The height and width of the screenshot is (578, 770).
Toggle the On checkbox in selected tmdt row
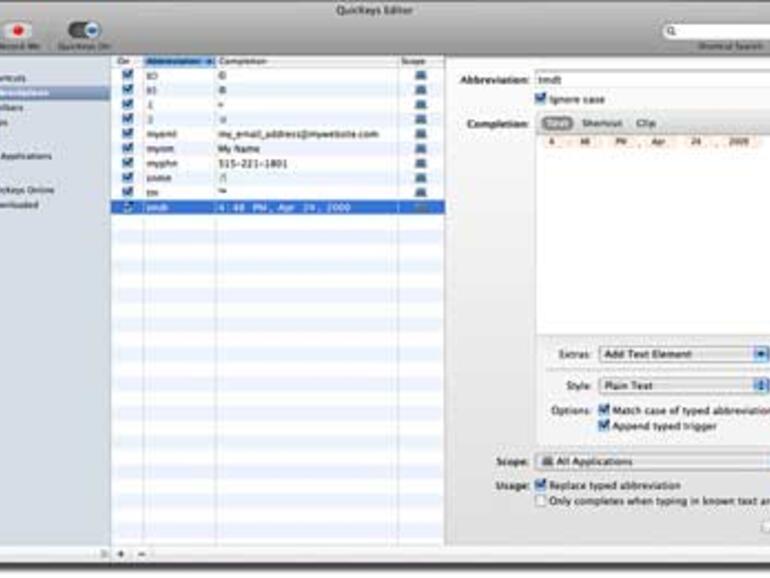point(127,207)
